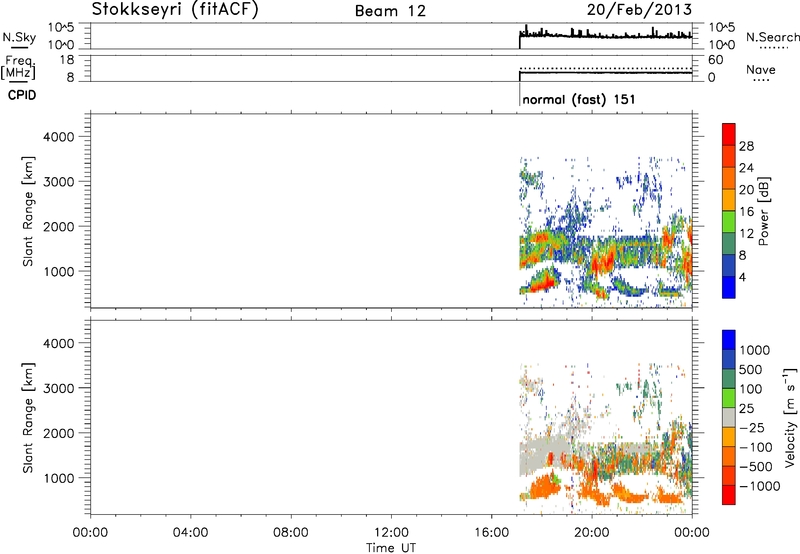Click the '60' tick on Nave axis
Screen dimensions: 800x554
coord(715,60)
